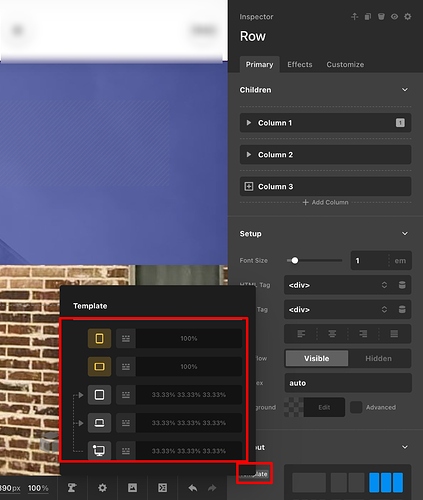
Task: Set overflow to Hidden
Action: click(378, 358)
